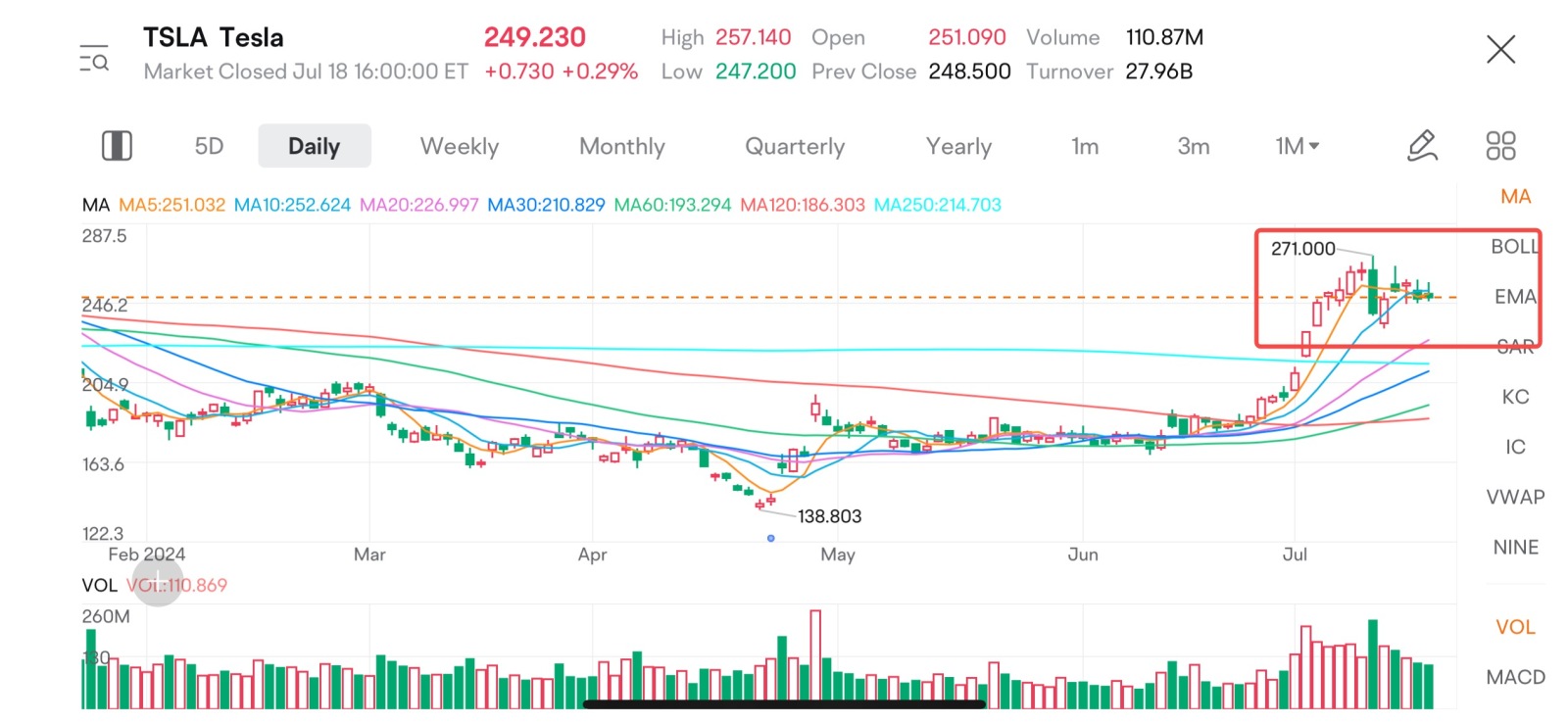Click the Low 247.200 value
The width and height of the screenshot is (1568, 724).
click(x=755, y=72)
